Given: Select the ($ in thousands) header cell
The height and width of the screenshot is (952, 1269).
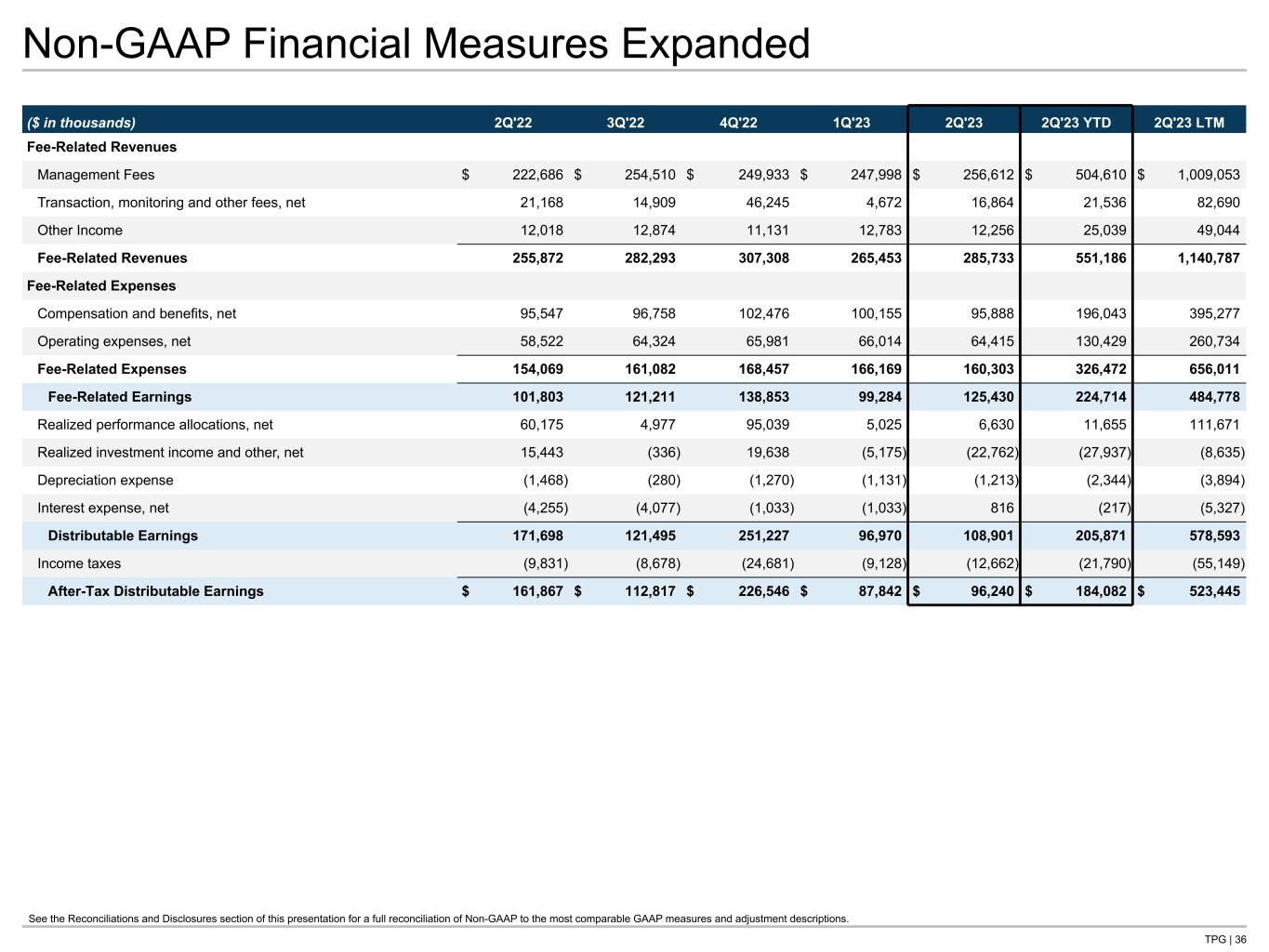Looking at the screenshot, I should tap(82, 123).
